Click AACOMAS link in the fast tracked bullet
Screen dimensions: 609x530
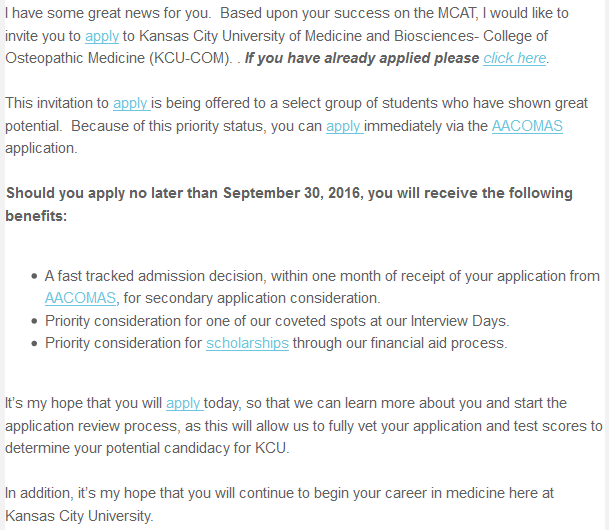click(x=81, y=298)
